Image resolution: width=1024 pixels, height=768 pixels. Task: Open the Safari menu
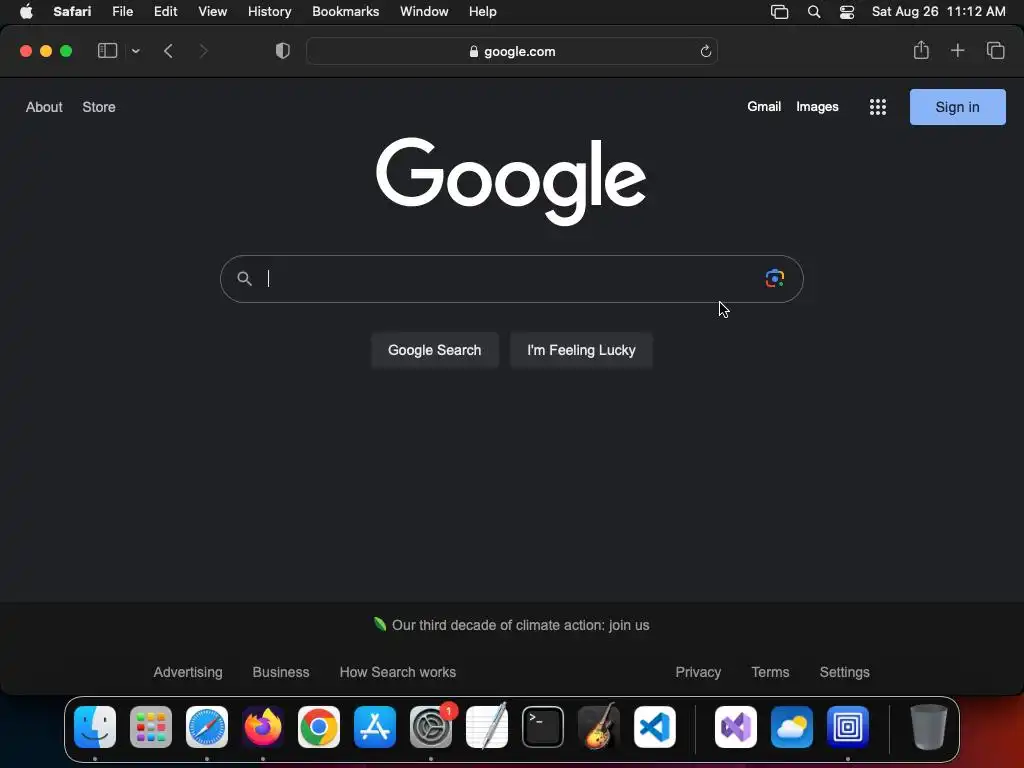pyautogui.click(x=72, y=12)
